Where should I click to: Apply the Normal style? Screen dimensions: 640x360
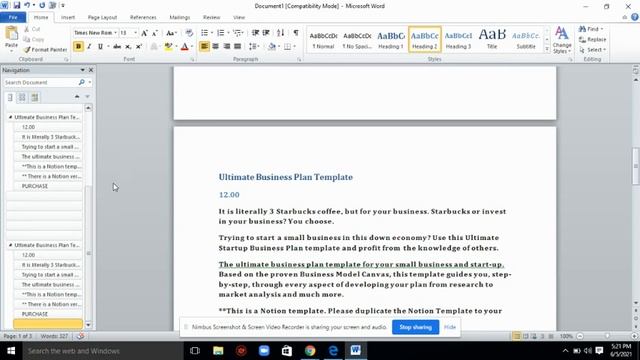[323, 40]
